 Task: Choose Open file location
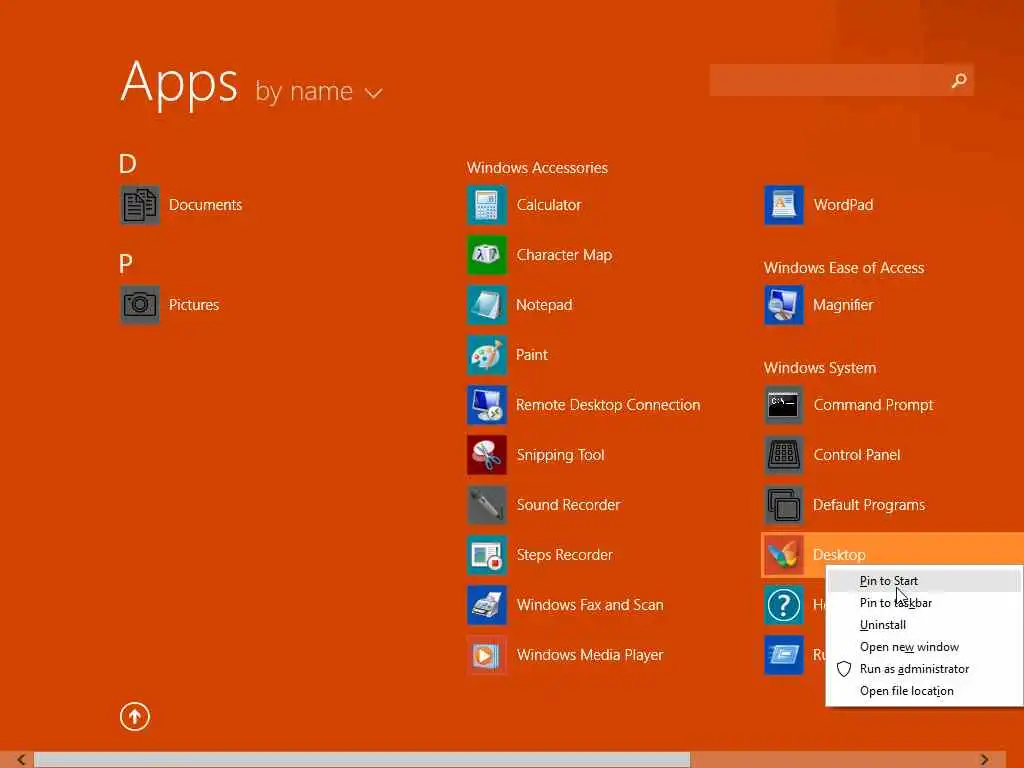pyautogui.click(x=924, y=691)
